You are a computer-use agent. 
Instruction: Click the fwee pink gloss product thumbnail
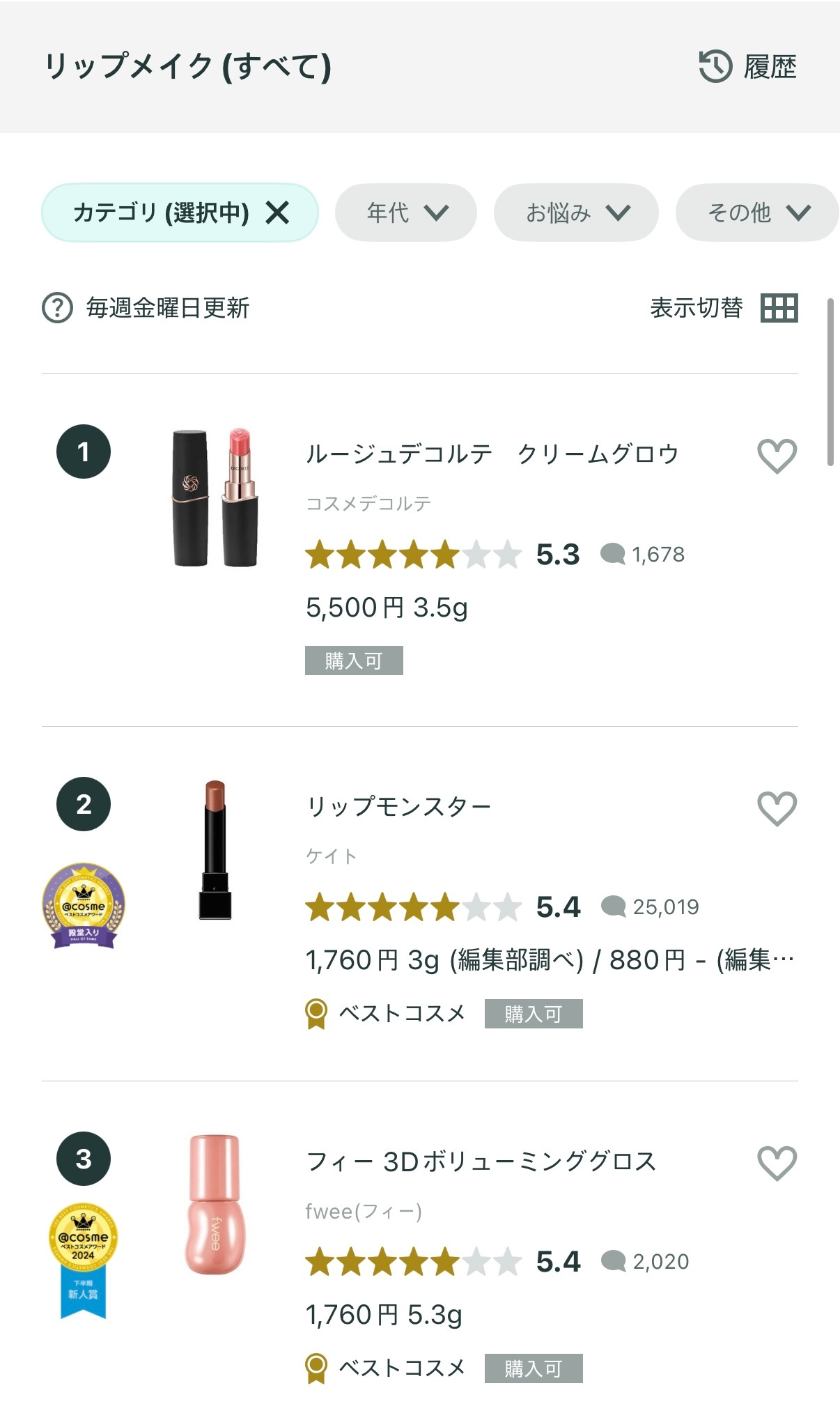point(215,1204)
